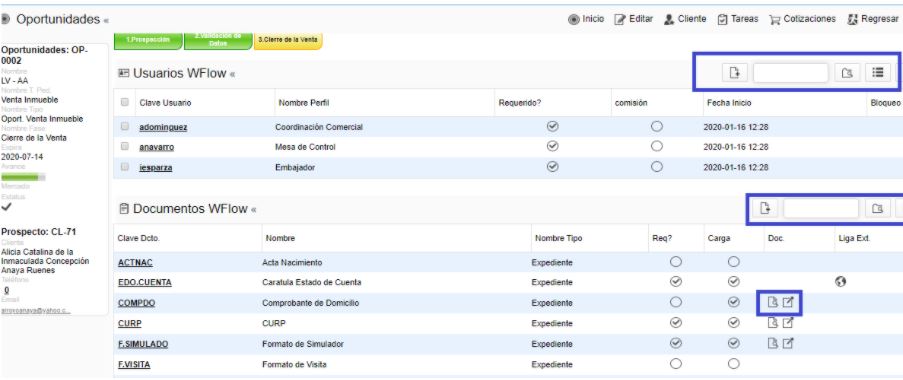Toggle Req? circle for Acta Nacimiento
This screenshot has width=903, height=380.
tap(676, 262)
